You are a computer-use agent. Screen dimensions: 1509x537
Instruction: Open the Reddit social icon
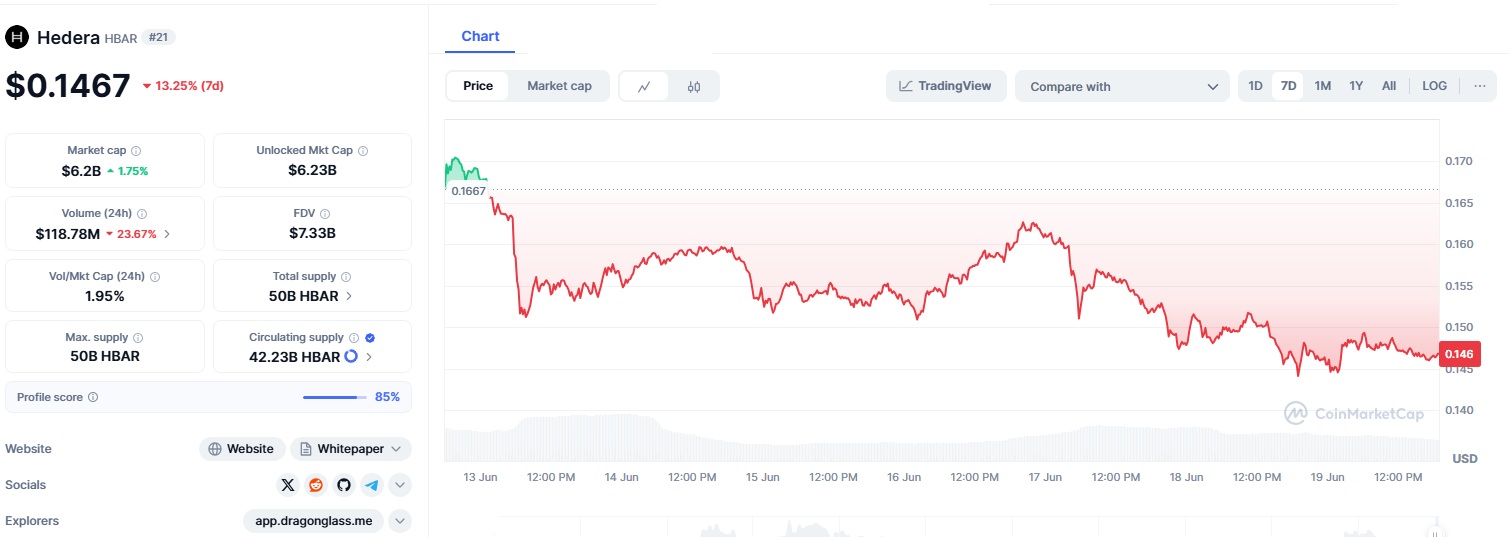click(x=316, y=485)
